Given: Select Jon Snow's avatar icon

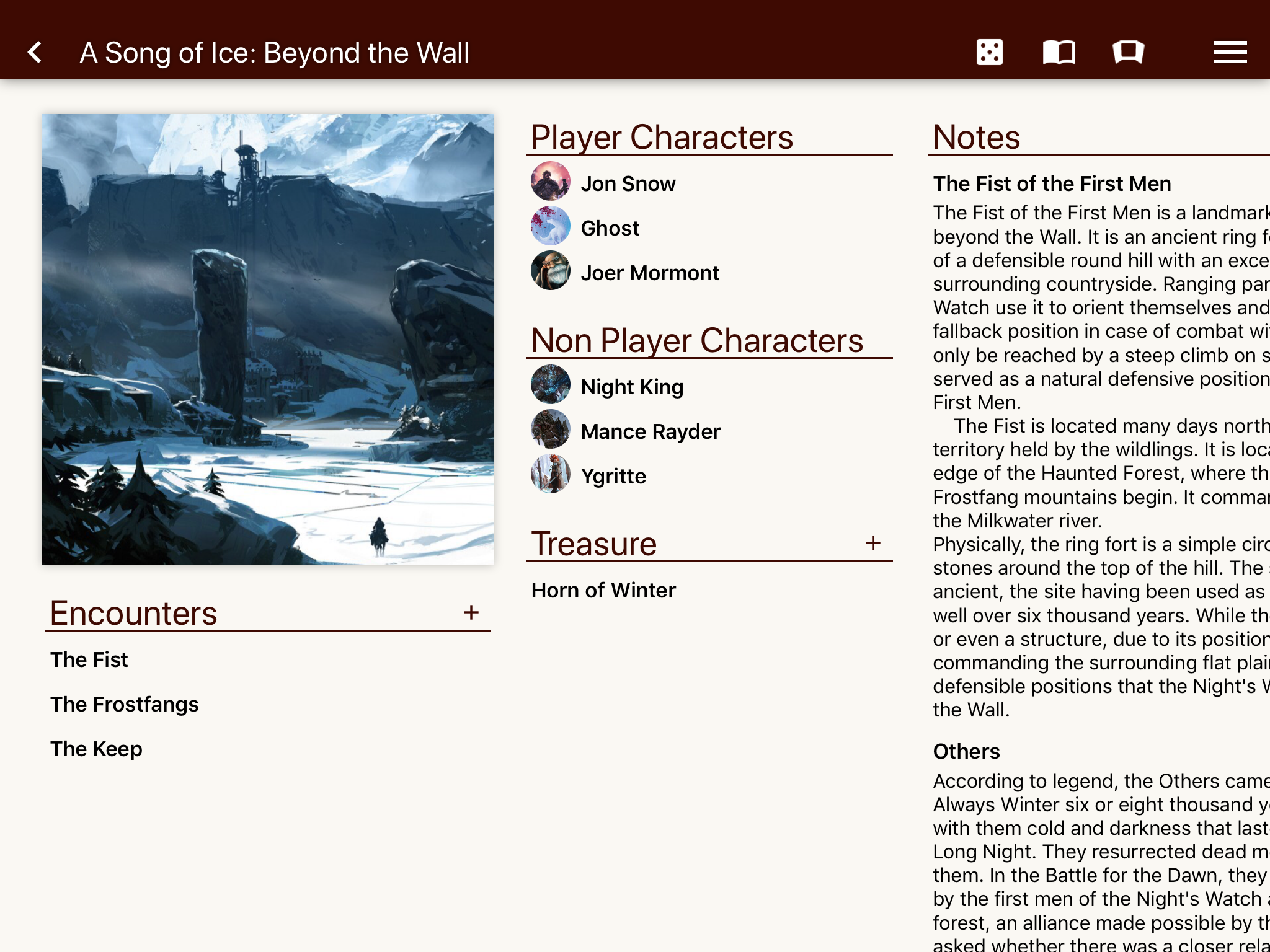Looking at the screenshot, I should click(x=550, y=182).
